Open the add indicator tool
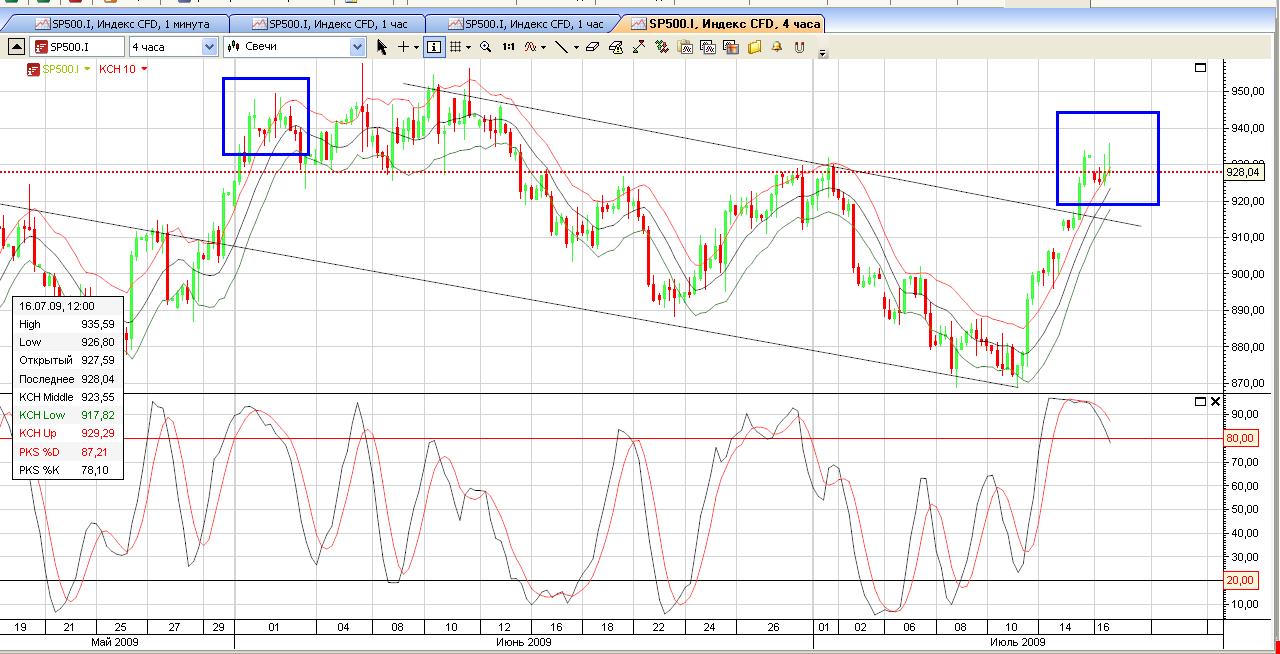Image resolution: width=1280 pixels, height=654 pixels. pyautogui.click(x=532, y=47)
